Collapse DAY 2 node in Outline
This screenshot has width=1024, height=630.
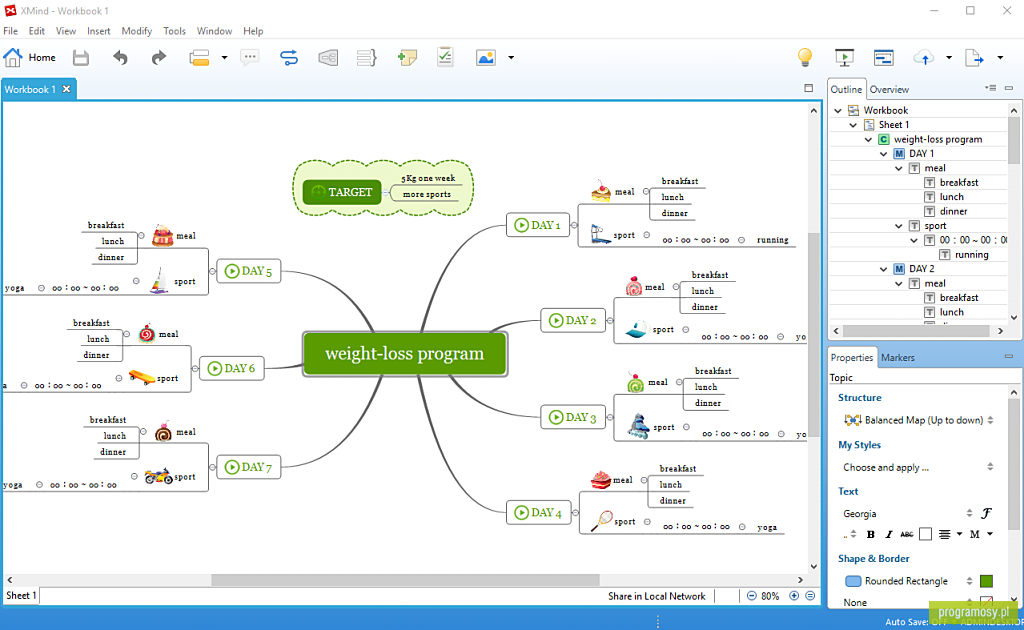pos(884,269)
